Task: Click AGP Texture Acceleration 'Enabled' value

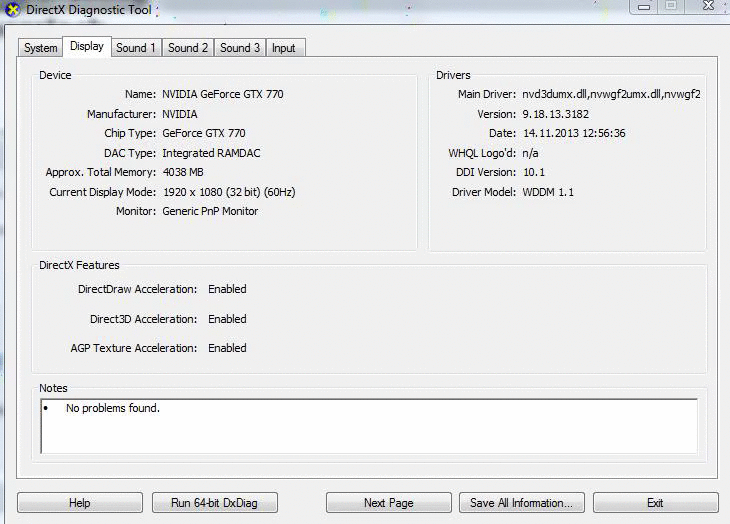Action: 227,348
